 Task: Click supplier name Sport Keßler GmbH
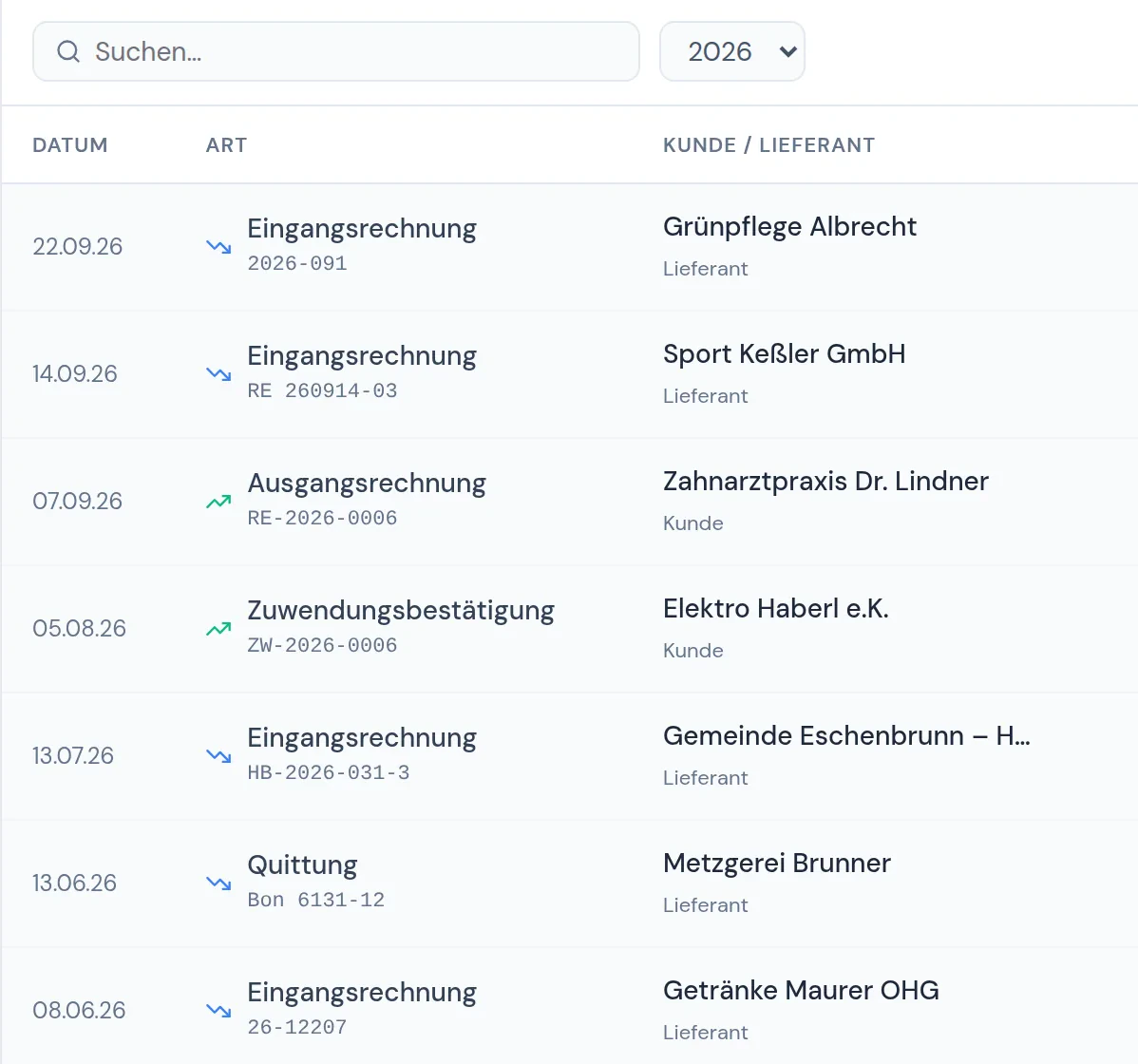[x=785, y=354]
